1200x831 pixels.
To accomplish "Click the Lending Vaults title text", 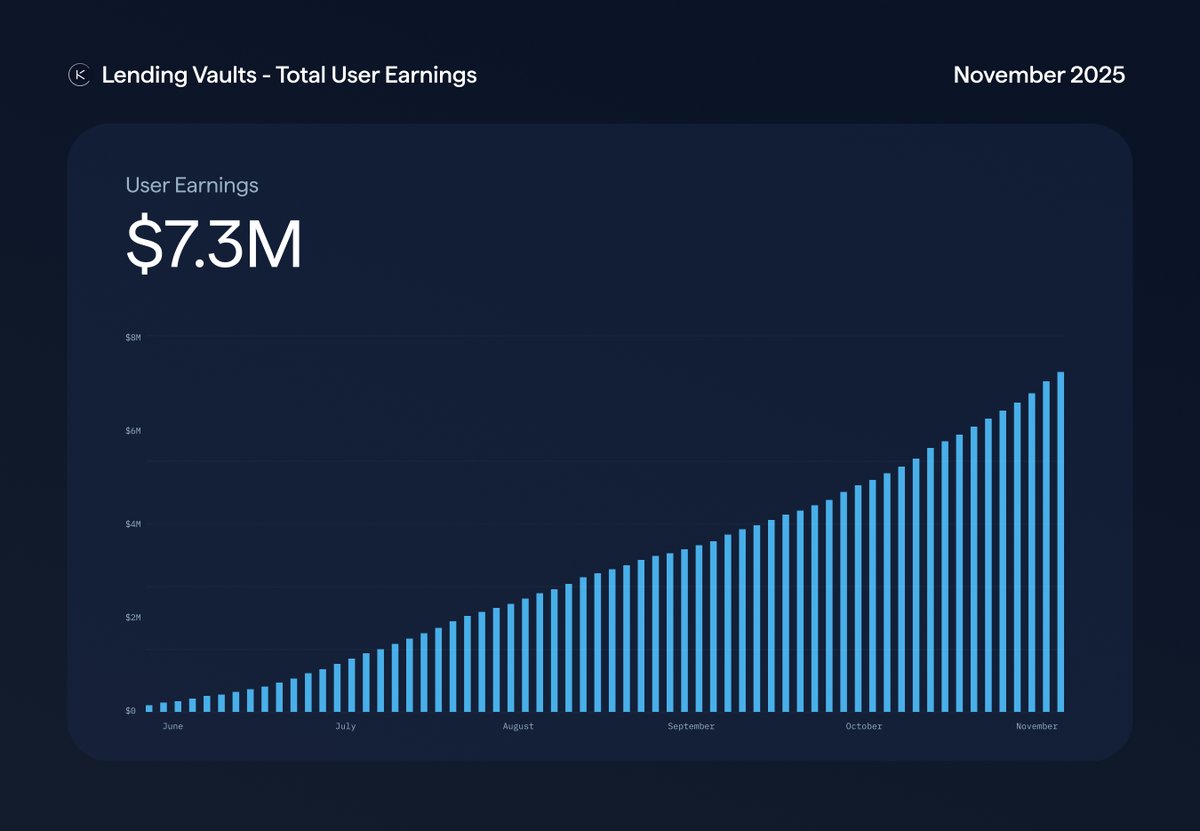I will [288, 74].
